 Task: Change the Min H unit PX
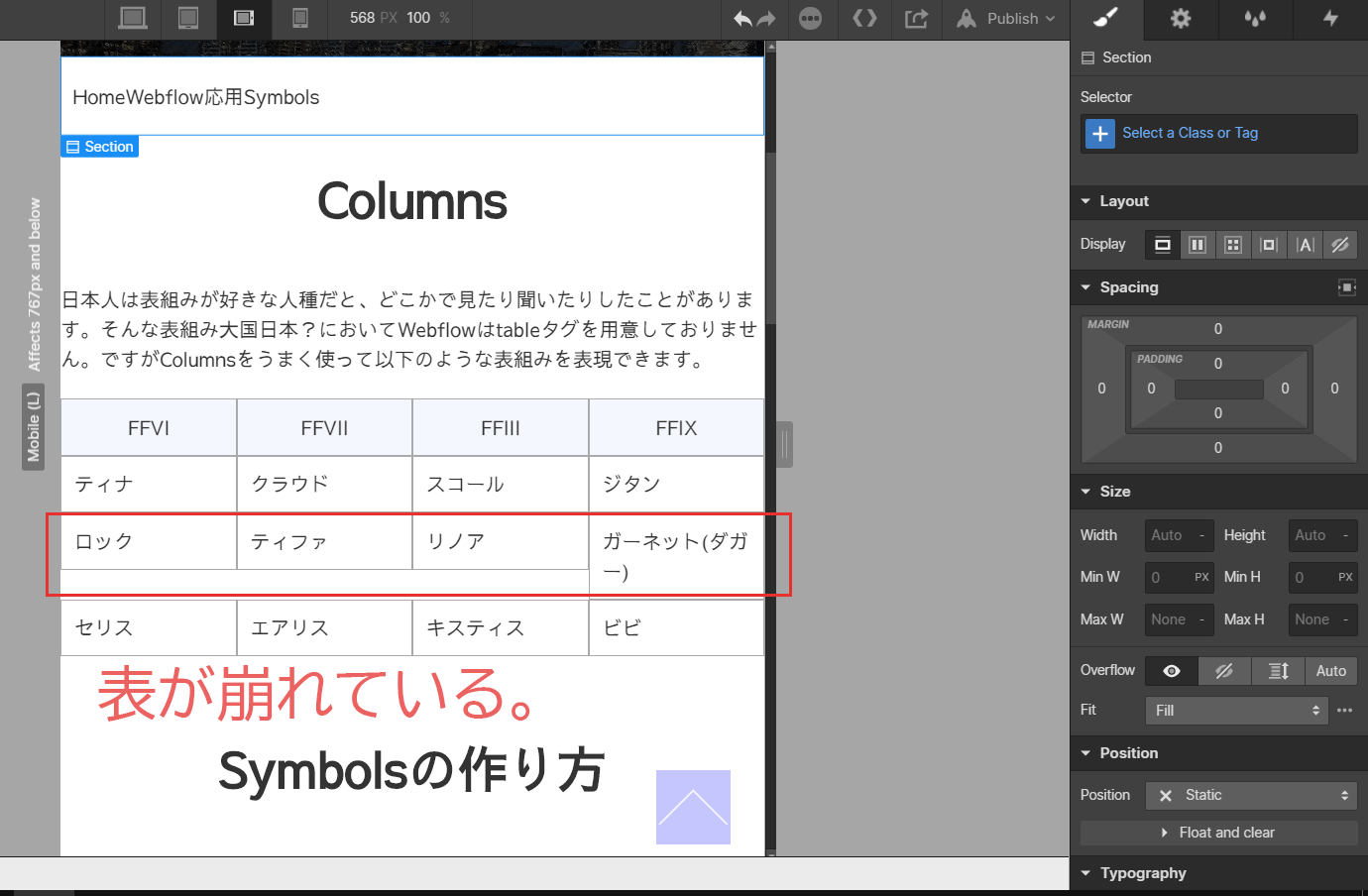(1345, 577)
